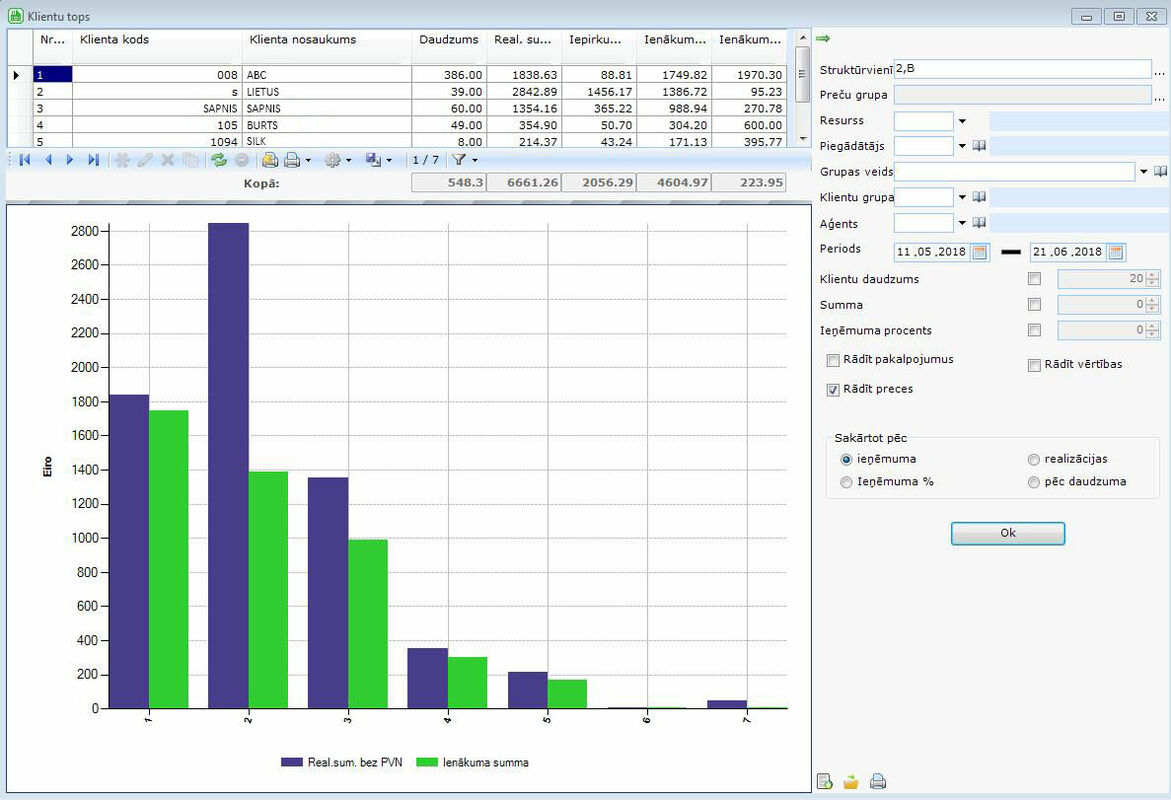Sort by Klienta nosaukums column header

(326, 40)
